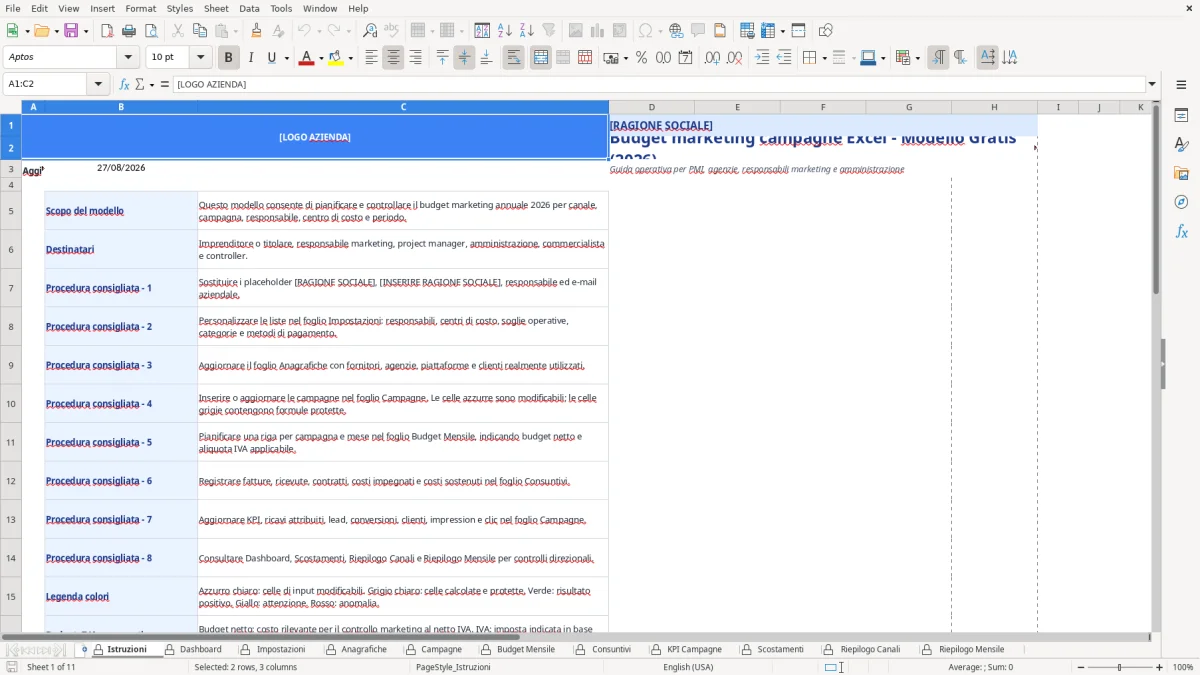This screenshot has height=675, width=1200.
Task: Open the sidebar Functions deck
Action: 1181,231
